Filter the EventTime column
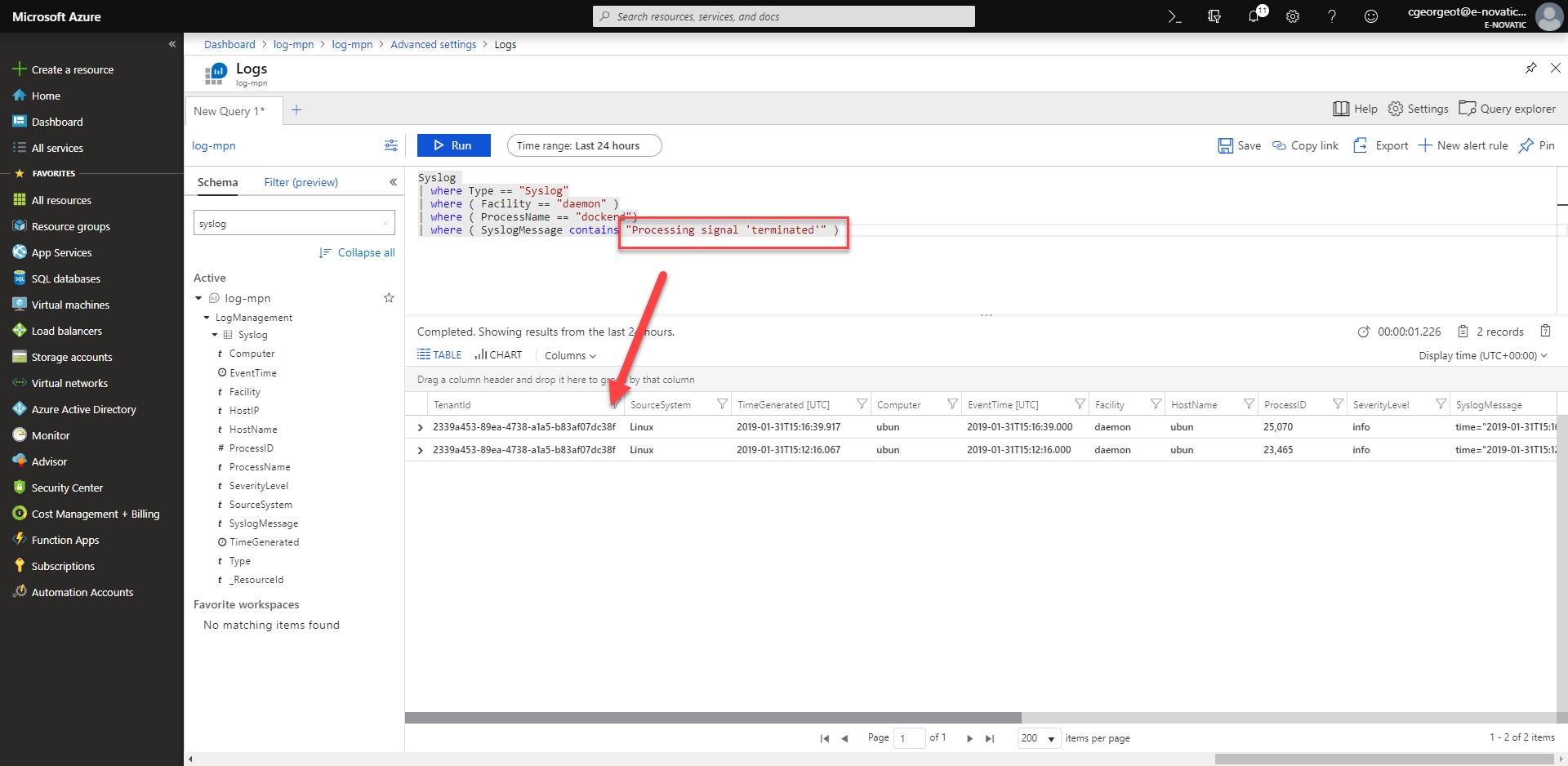1568x766 pixels. (x=1080, y=404)
